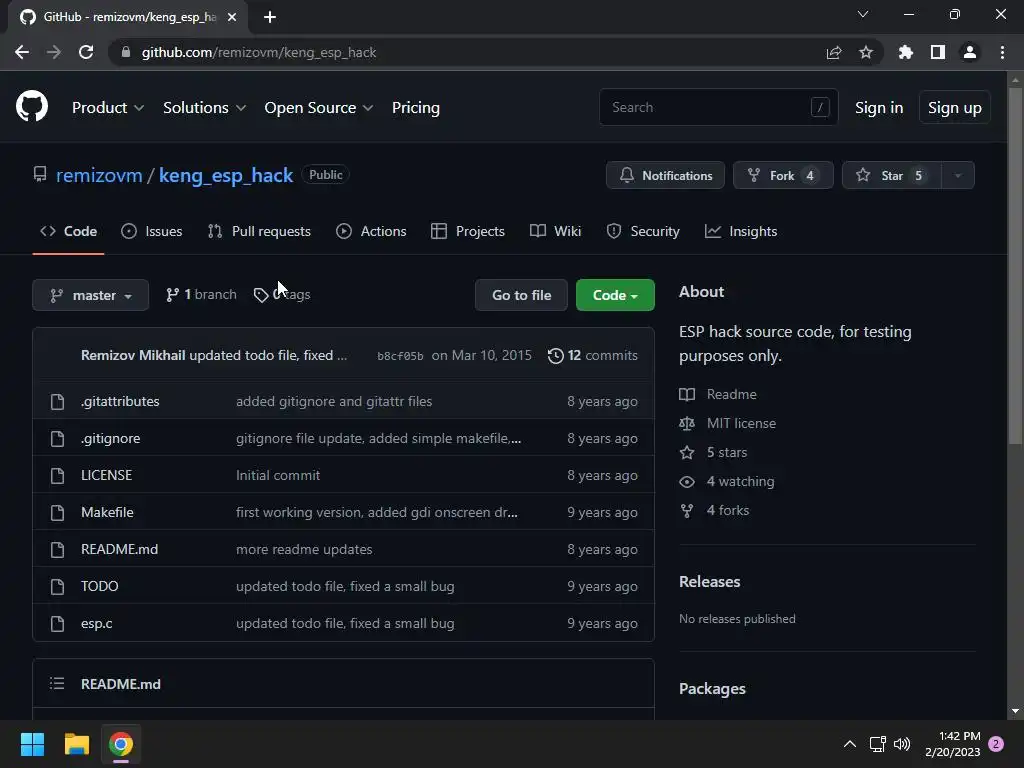Click the fork icon beside 4 forks
The image size is (1024, 768).
click(x=687, y=511)
